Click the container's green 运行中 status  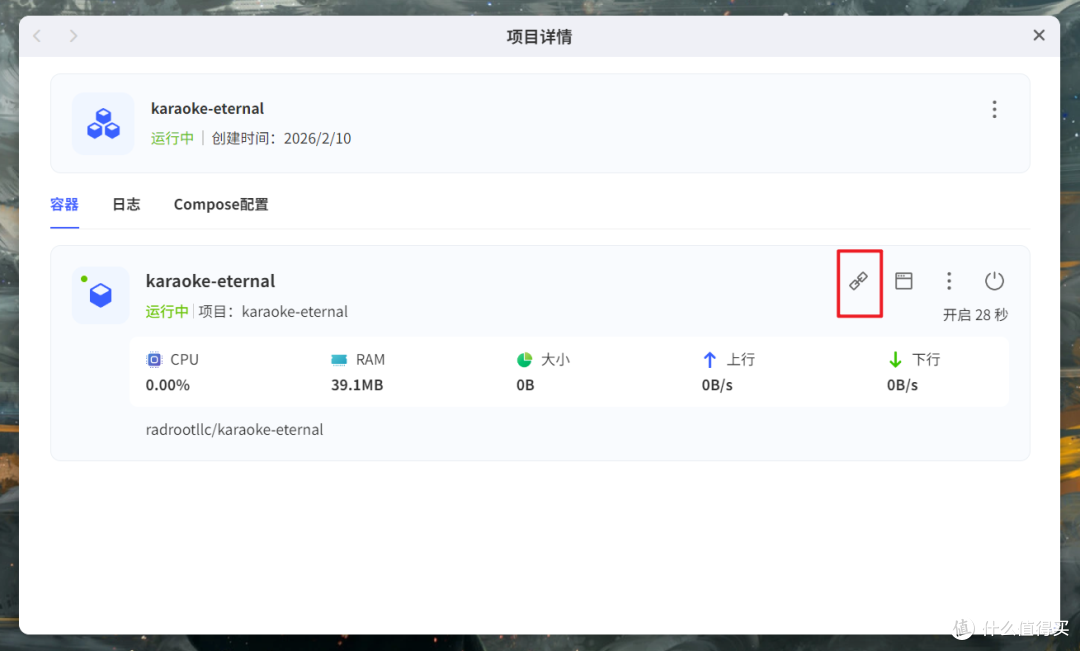click(x=167, y=311)
